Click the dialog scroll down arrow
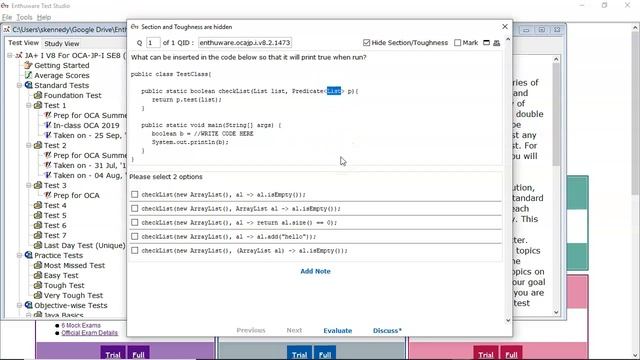Image resolution: width=640 pixels, height=360 pixels. (508, 320)
